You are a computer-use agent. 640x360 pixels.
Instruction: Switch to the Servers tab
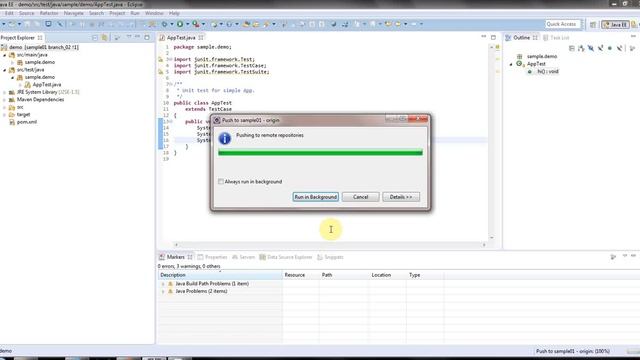(x=243, y=257)
